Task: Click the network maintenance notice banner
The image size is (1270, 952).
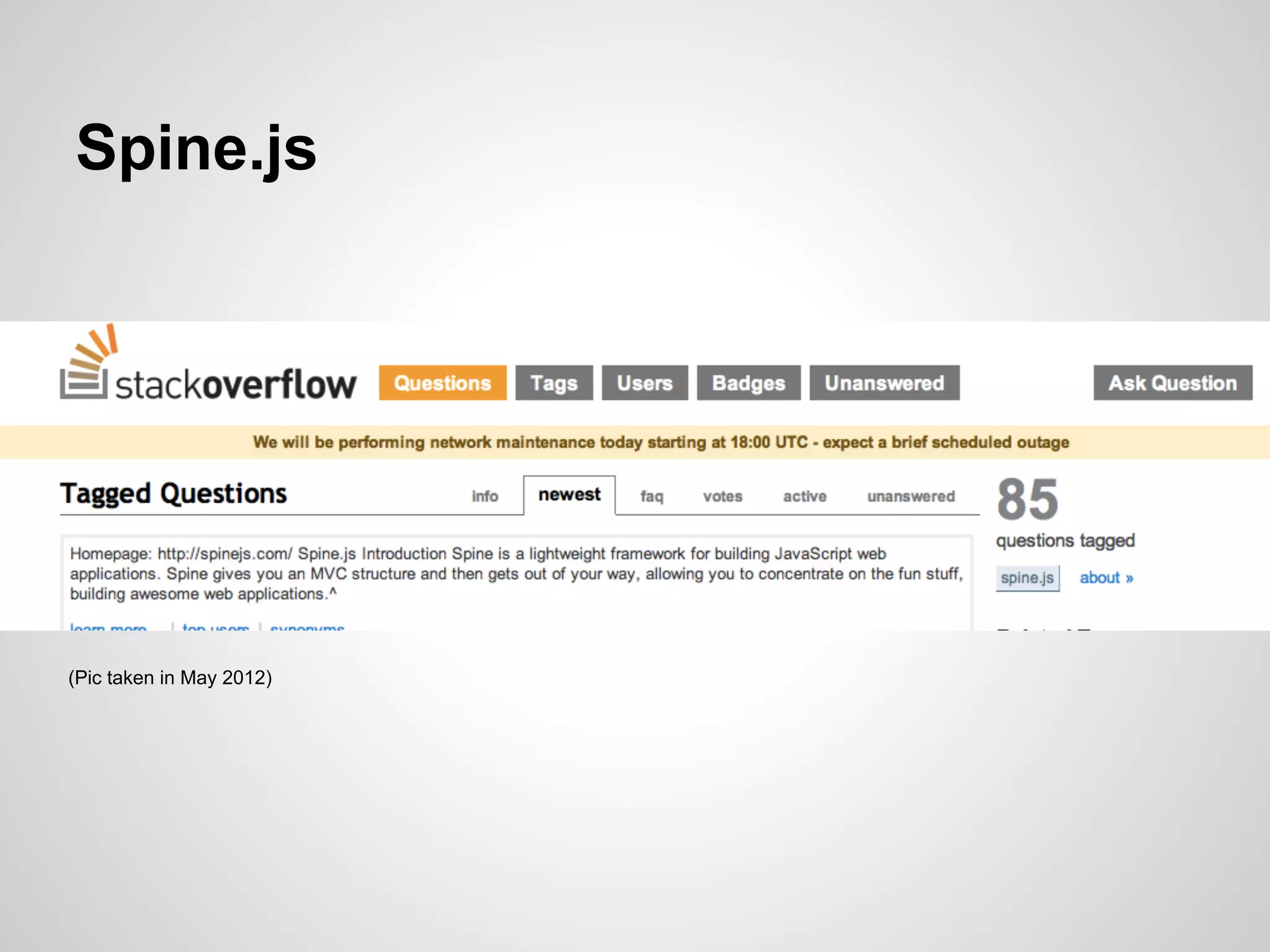Action: [635, 442]
